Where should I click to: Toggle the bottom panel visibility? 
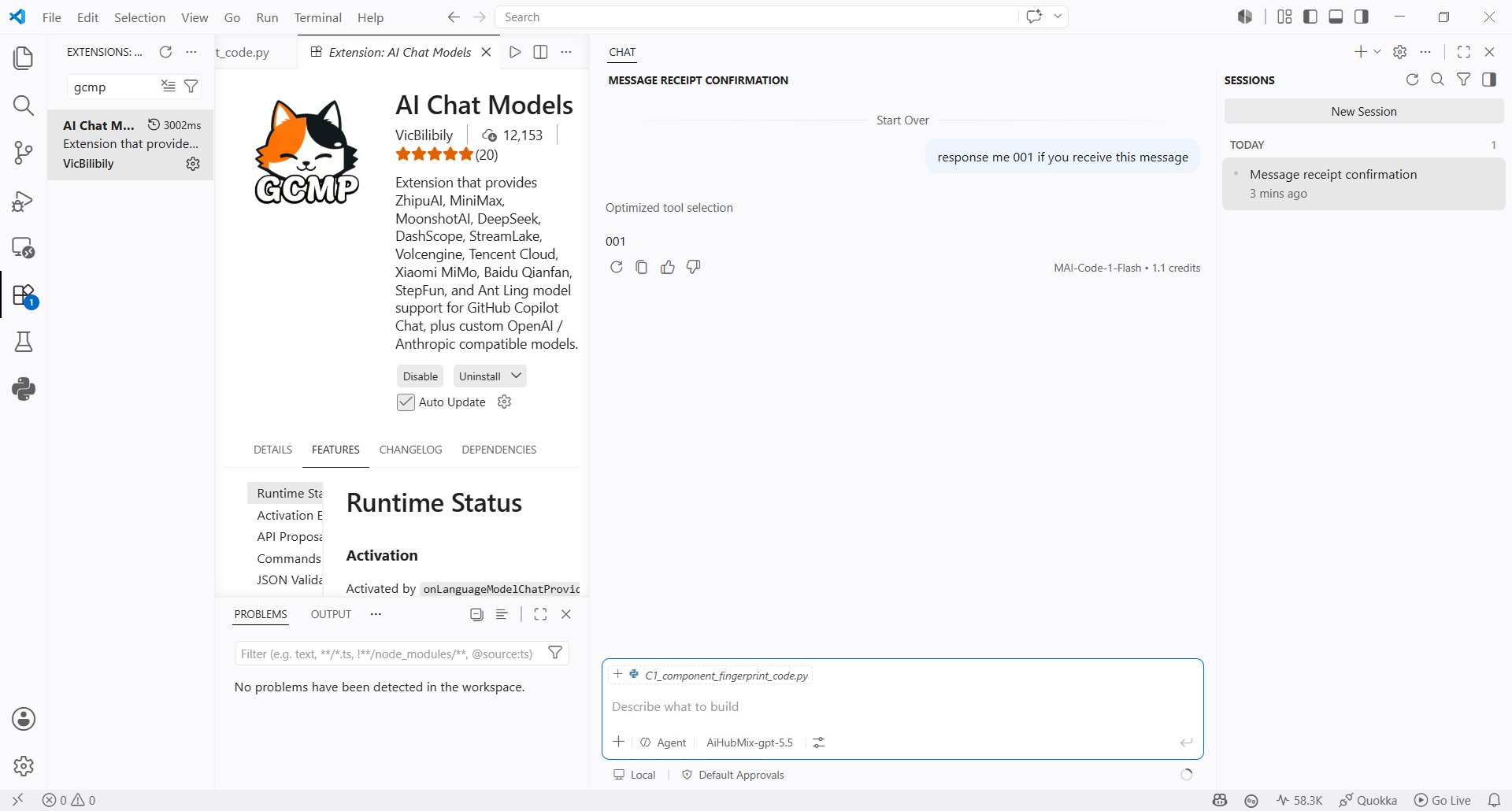click(1336, 17)
